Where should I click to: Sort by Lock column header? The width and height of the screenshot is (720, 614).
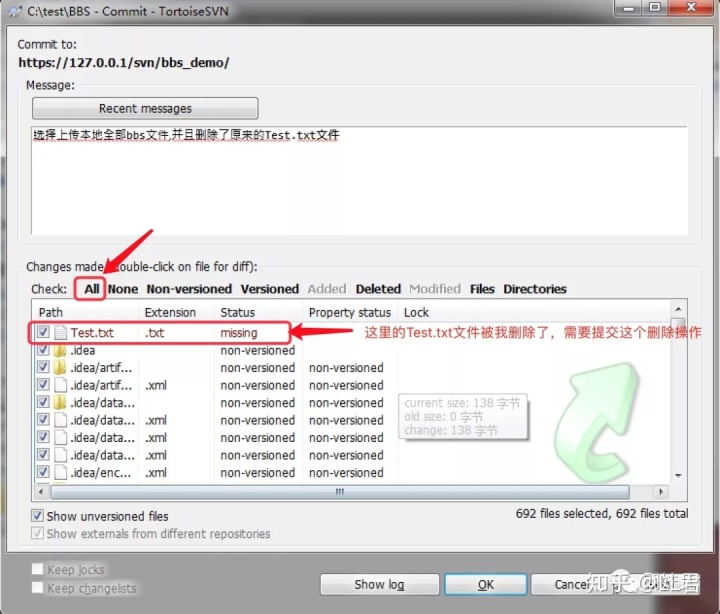416,312
